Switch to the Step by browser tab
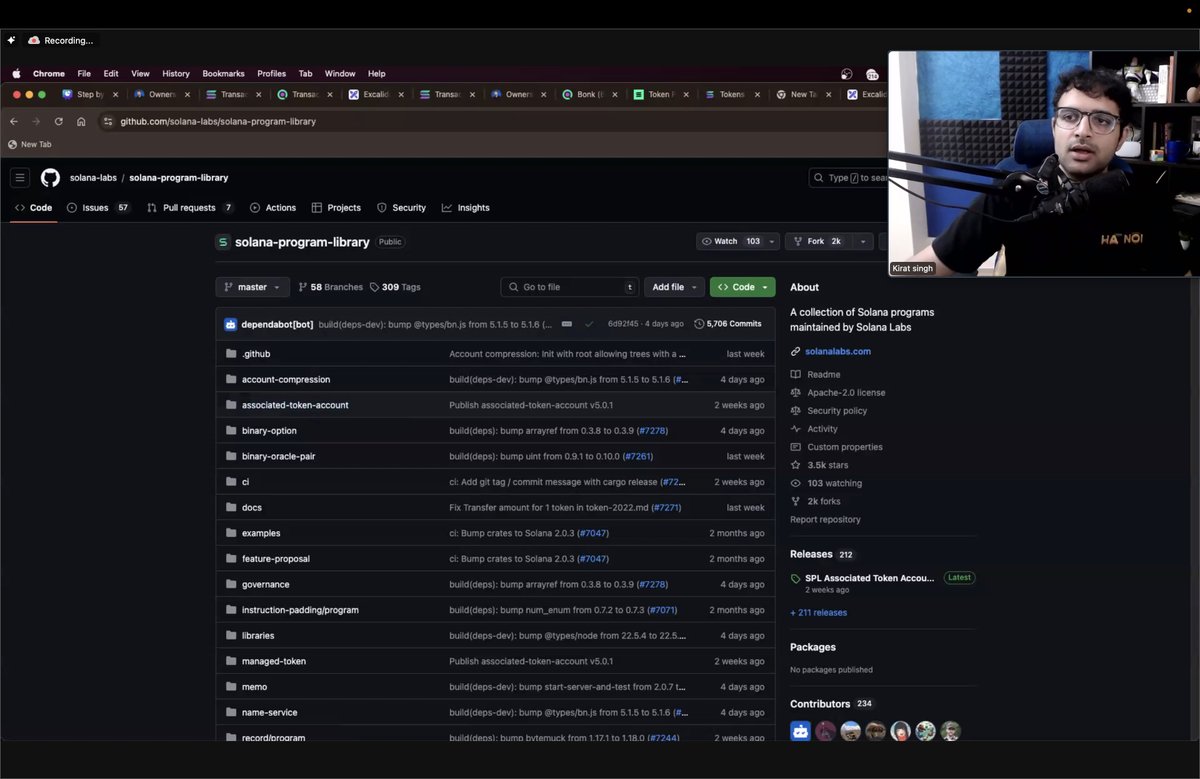This screenshot has width=1200, height=779. click(x=90, y=95)
